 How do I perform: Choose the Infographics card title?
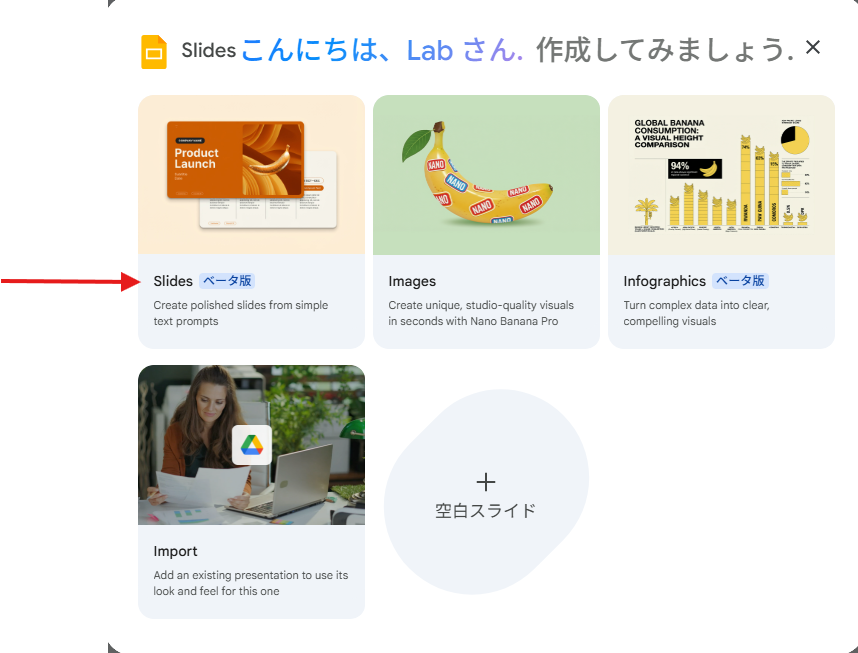pos(664,281)
